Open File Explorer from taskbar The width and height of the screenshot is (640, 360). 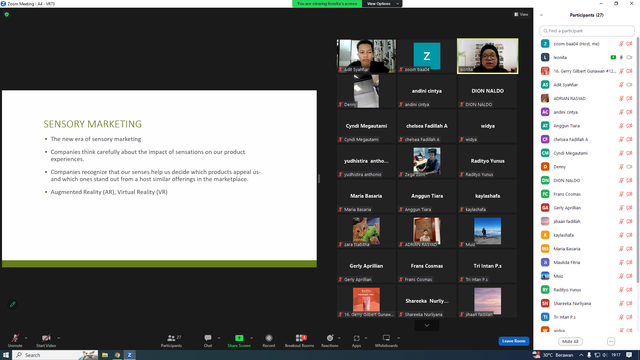click(105, 355)
